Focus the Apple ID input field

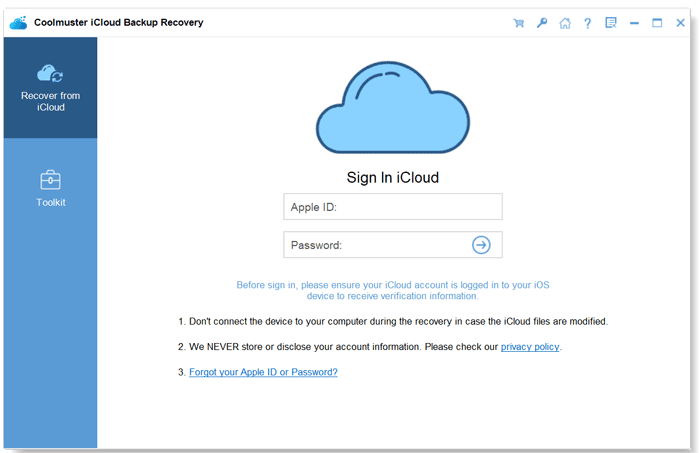(393, 207)
